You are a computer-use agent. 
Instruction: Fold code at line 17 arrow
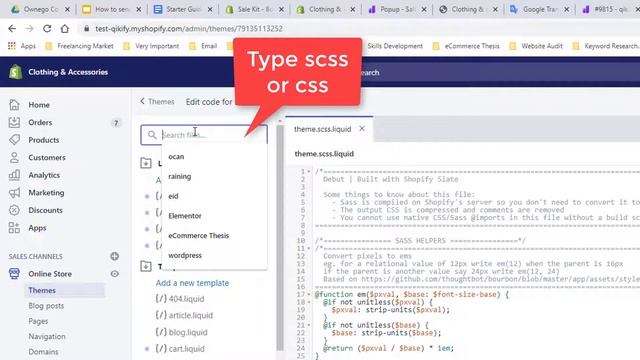309,294
